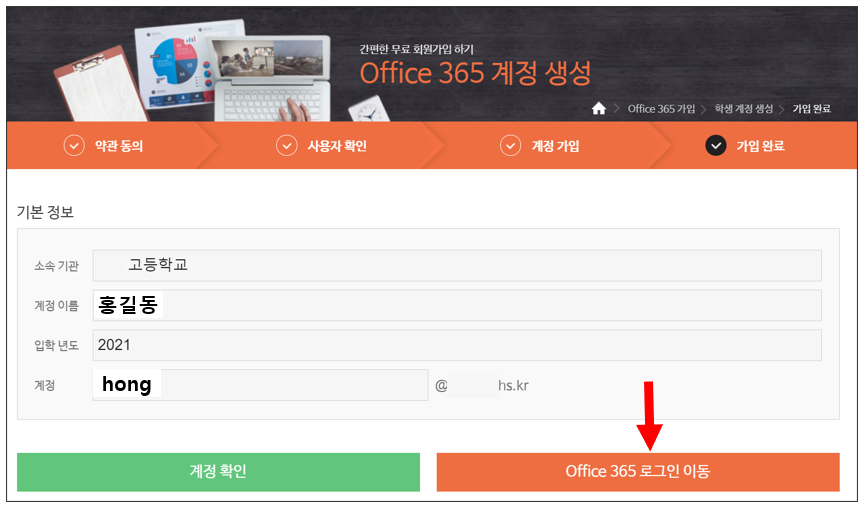The image size is (863, 508).
Task: Click the 계정 이름 label
Action: coord(56,305)
